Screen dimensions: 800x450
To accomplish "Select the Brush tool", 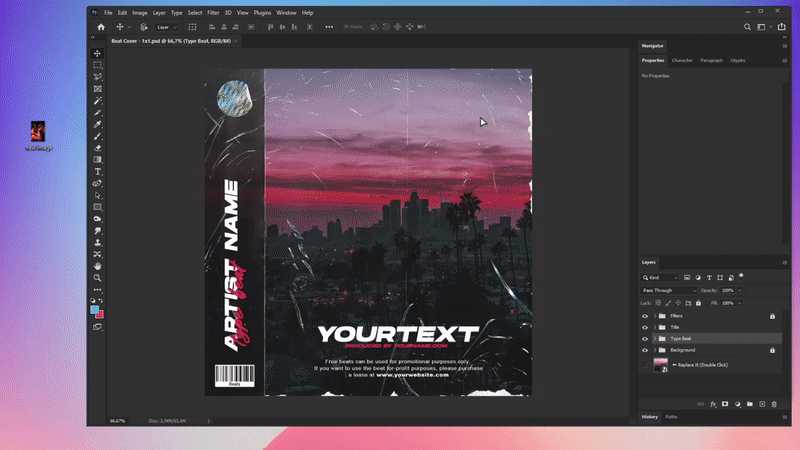I will 97,136.
